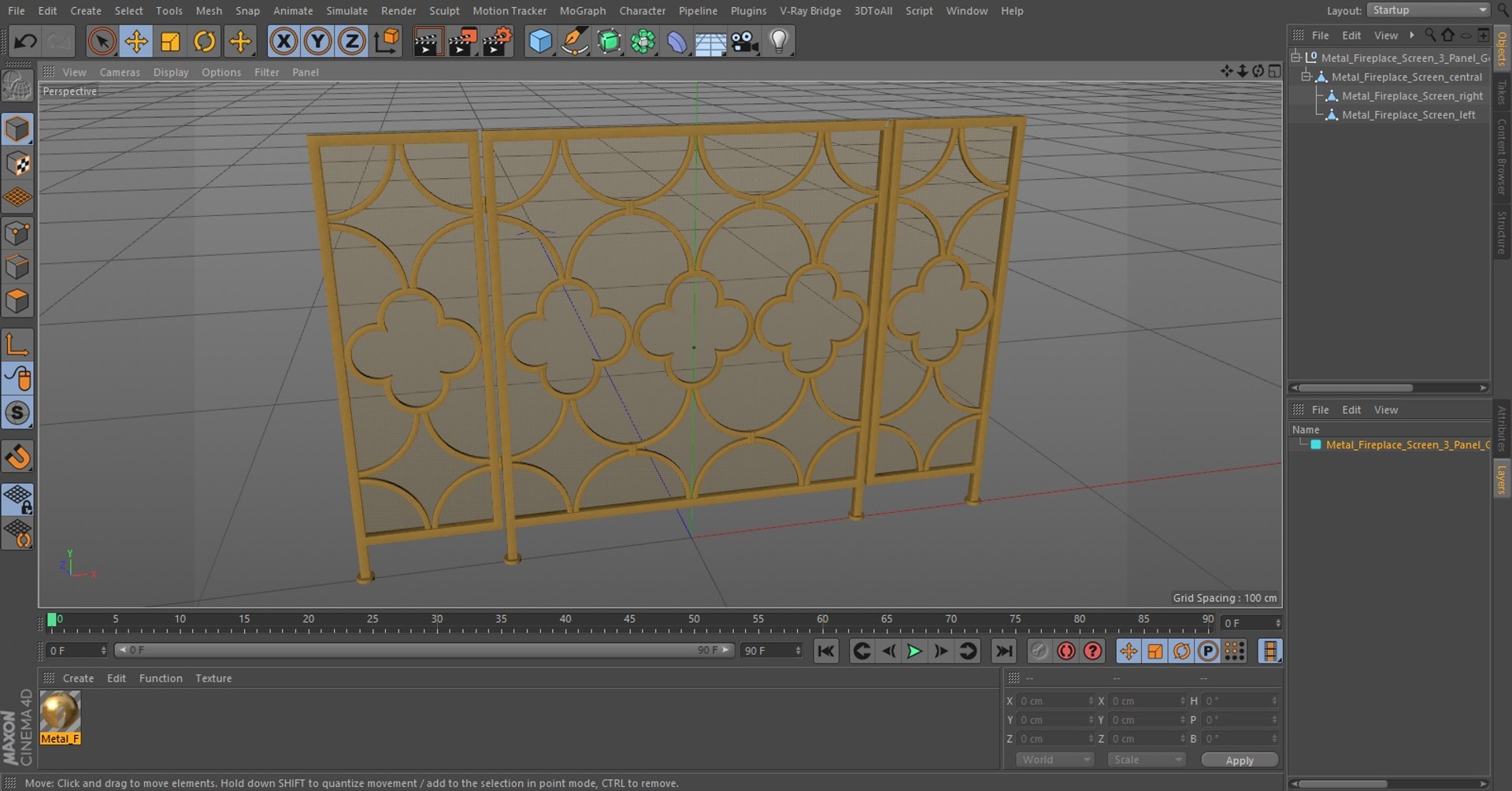Viewport: 1512px width, 791px height.
Task: Open viewport Display menu
Action: 171,72
